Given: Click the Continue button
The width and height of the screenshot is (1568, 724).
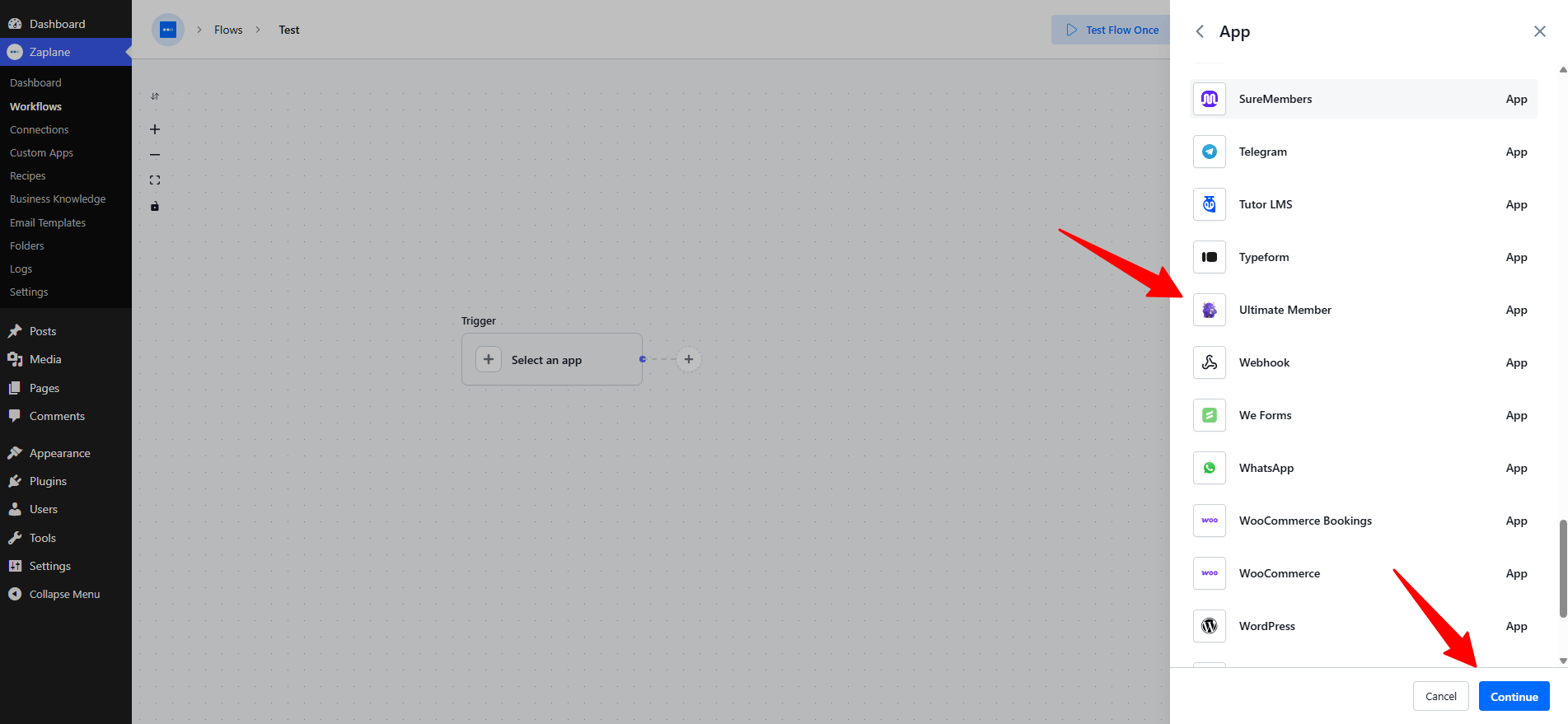Looking at the screenshot, I should [1514, 696].
